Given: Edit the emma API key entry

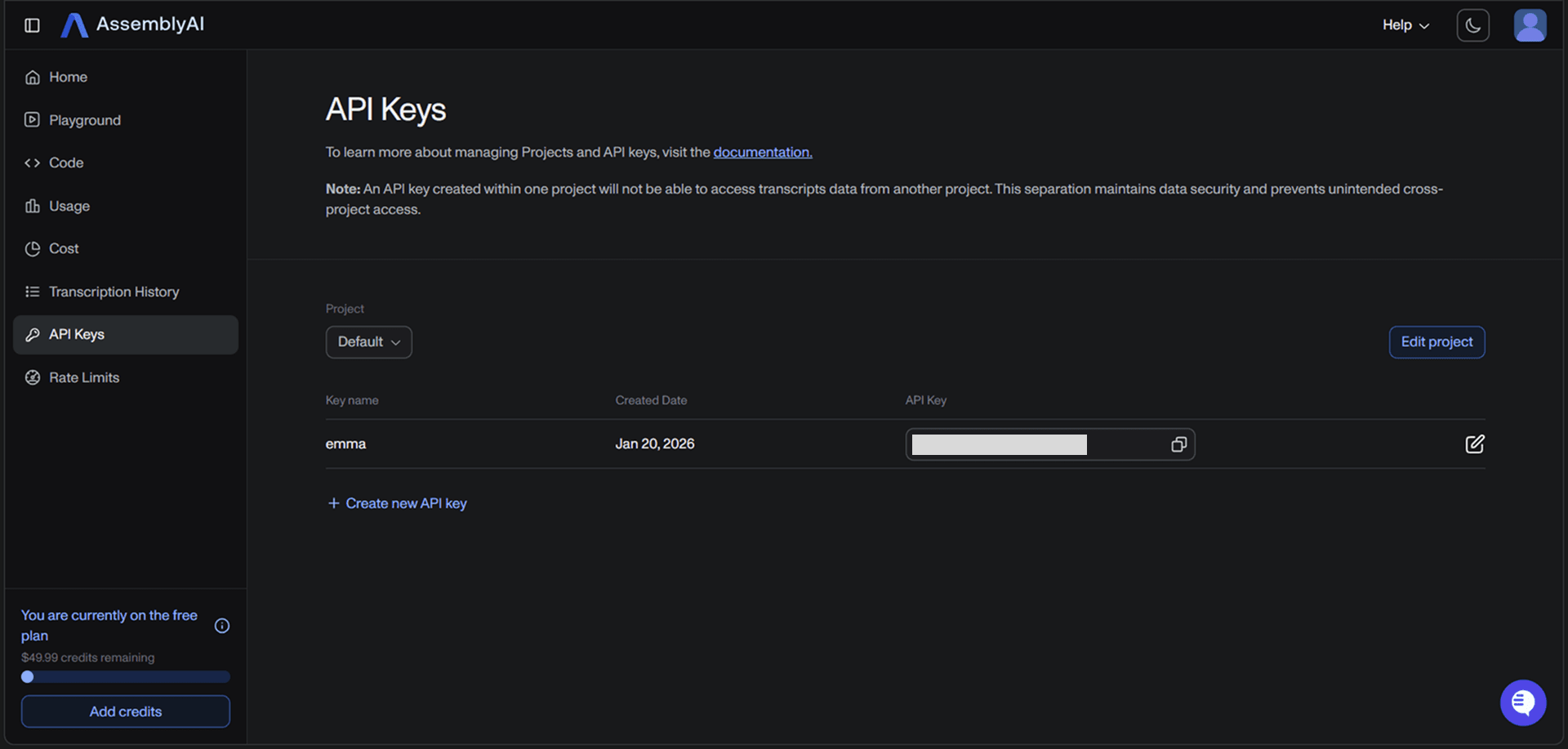Looking at the screenshot, I should (x=1475, y=444).
